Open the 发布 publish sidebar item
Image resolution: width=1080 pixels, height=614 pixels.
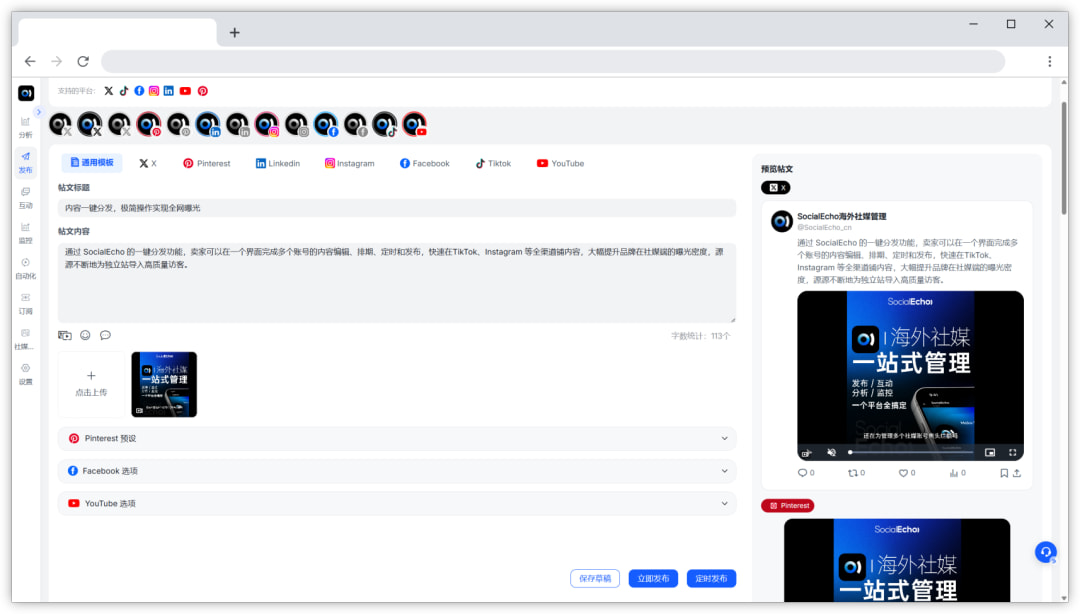[25, 163]
